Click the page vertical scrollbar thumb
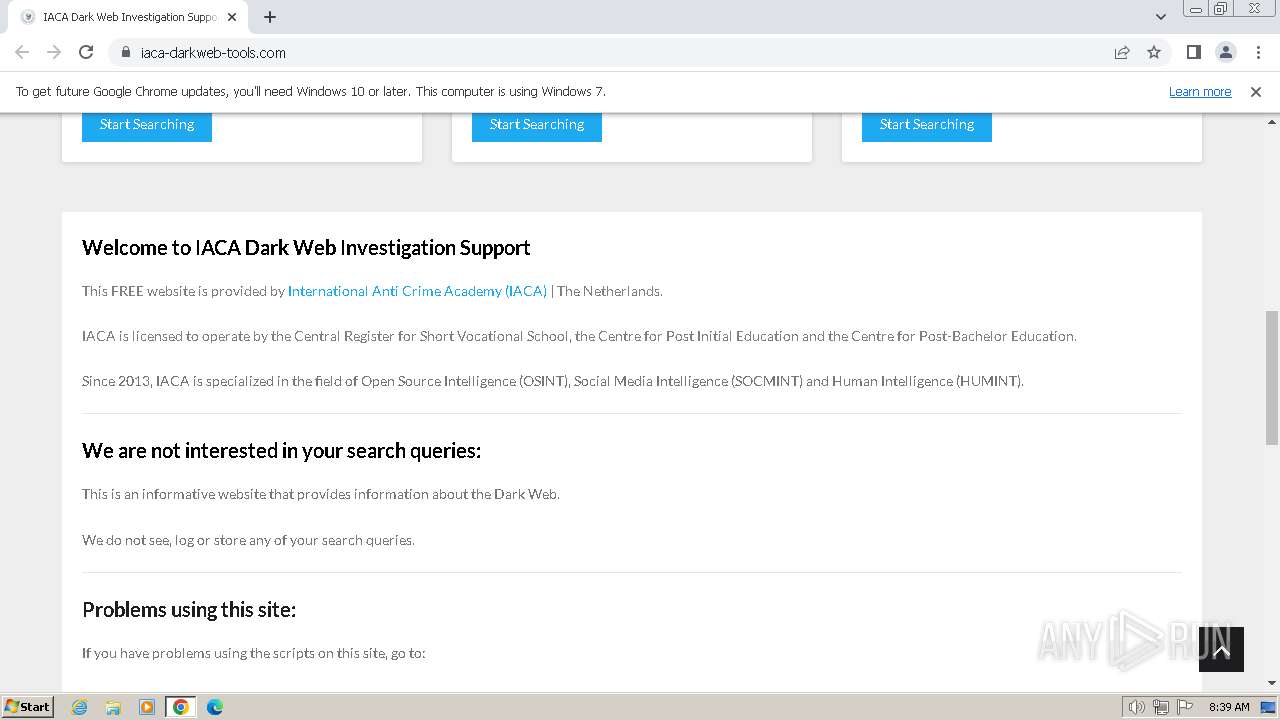1280x720 pixels. pyautogui.click(x=1272, y=378)
